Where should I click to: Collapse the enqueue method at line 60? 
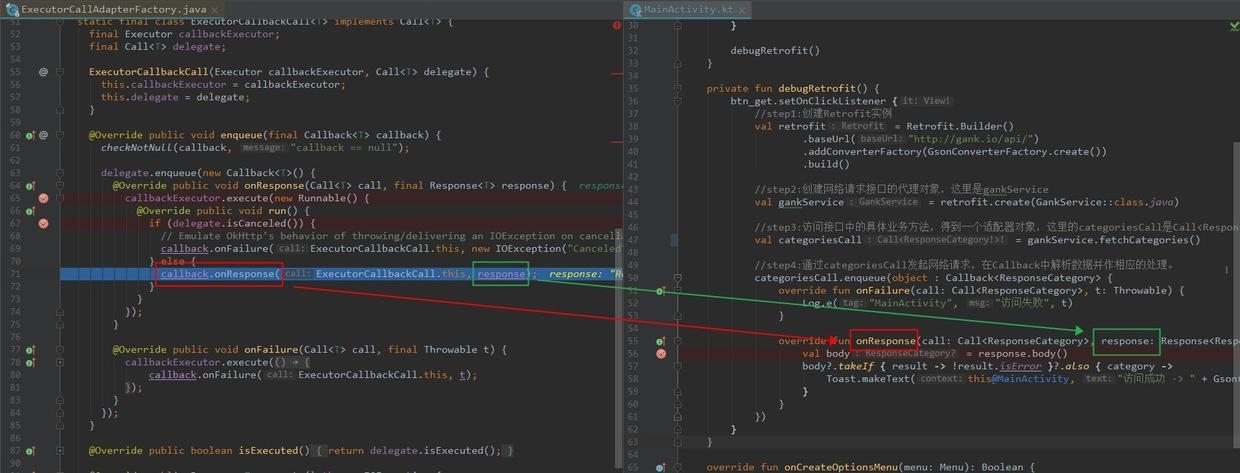tap(60, 135)
